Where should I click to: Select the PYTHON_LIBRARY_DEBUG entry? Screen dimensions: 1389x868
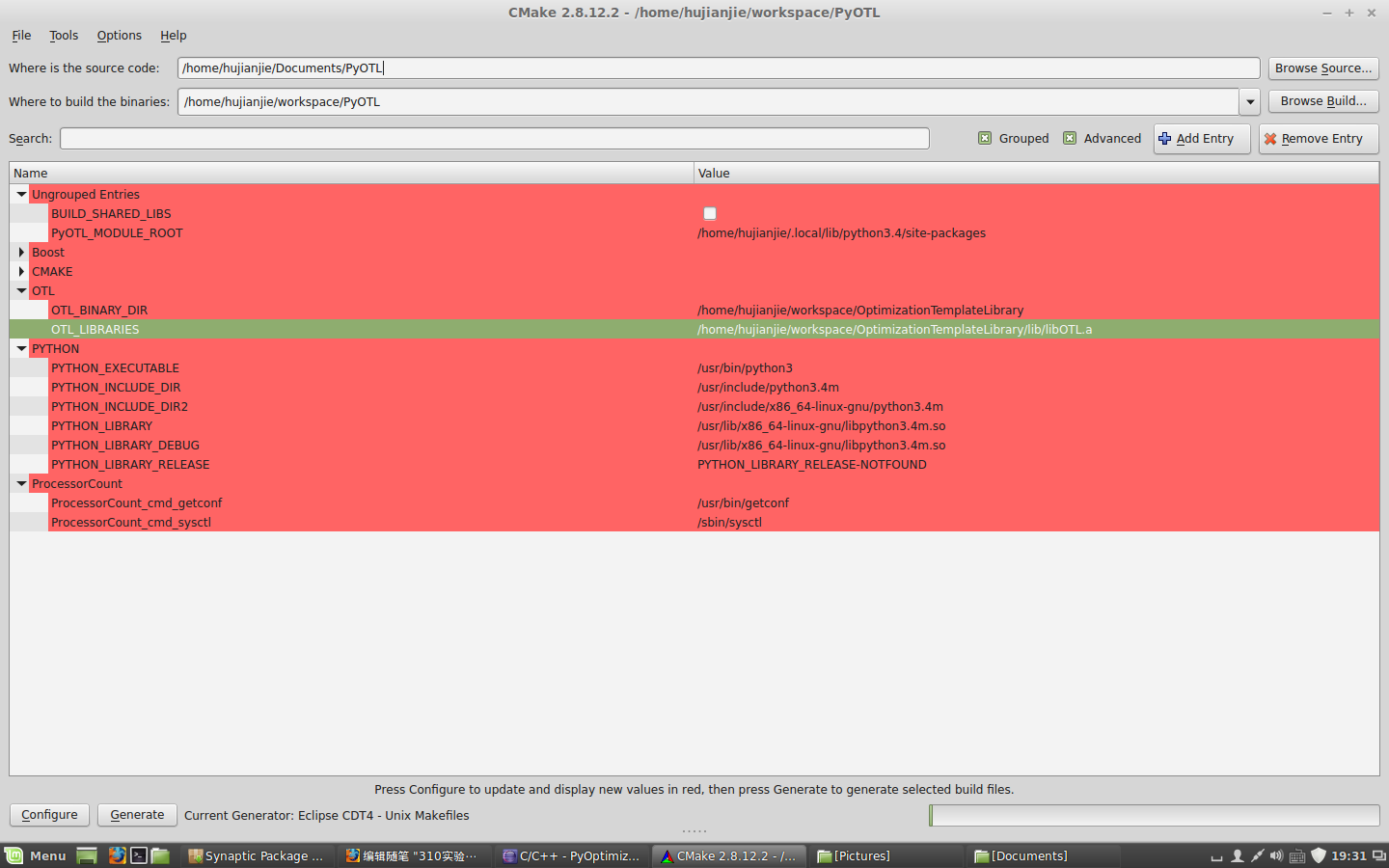tap(125, 445)
